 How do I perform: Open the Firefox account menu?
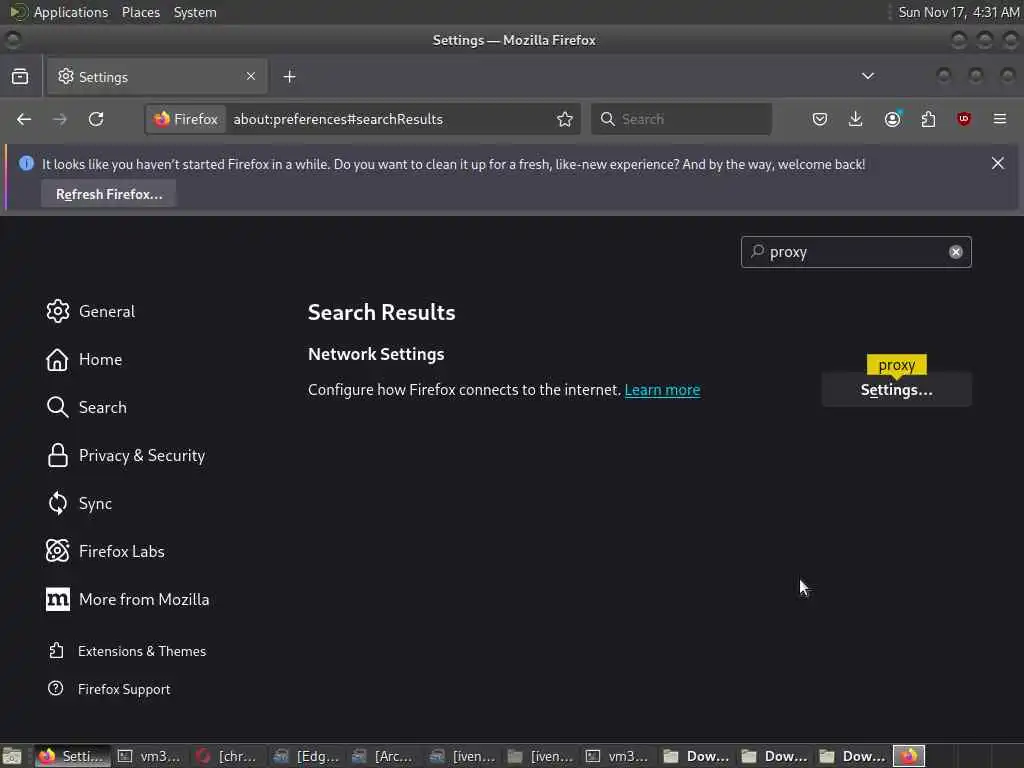tap(892, 119)
